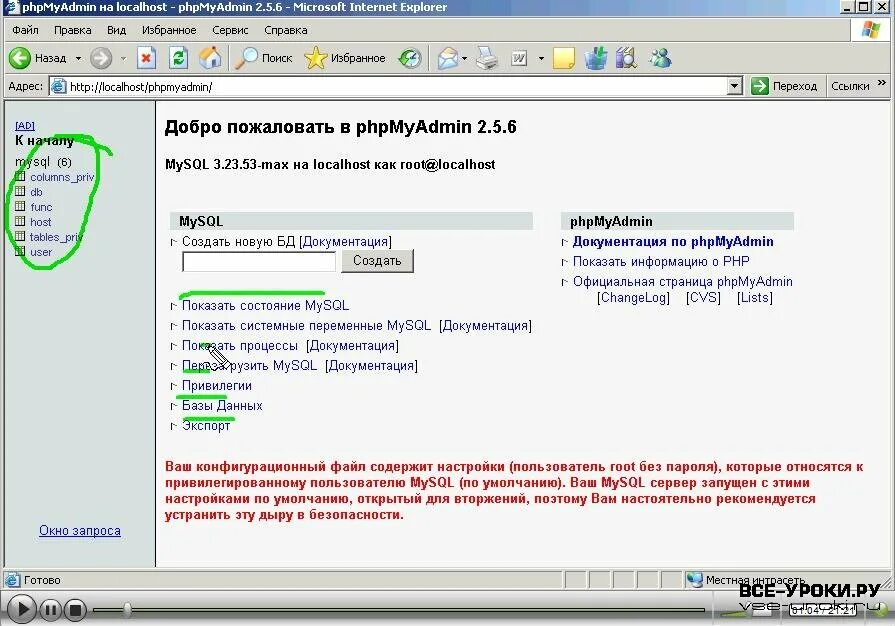Click Показать информацию о PHP link
This screenshot has width=895, height=626.
(x=661, y=261)
